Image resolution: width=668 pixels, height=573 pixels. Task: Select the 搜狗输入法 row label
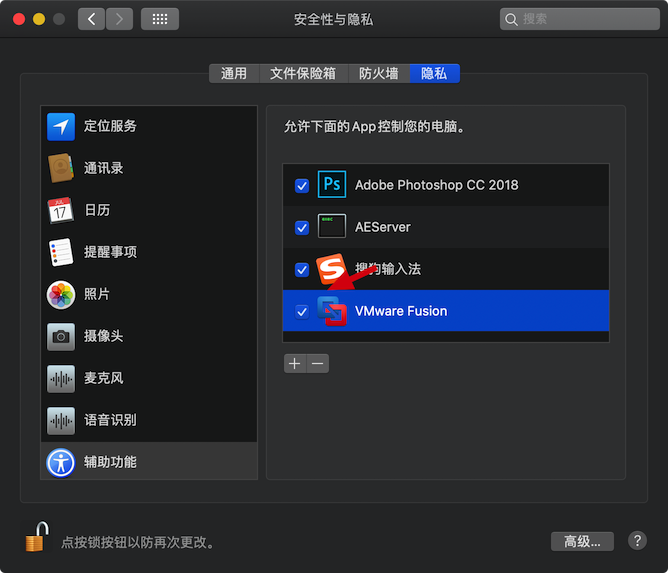388,269
